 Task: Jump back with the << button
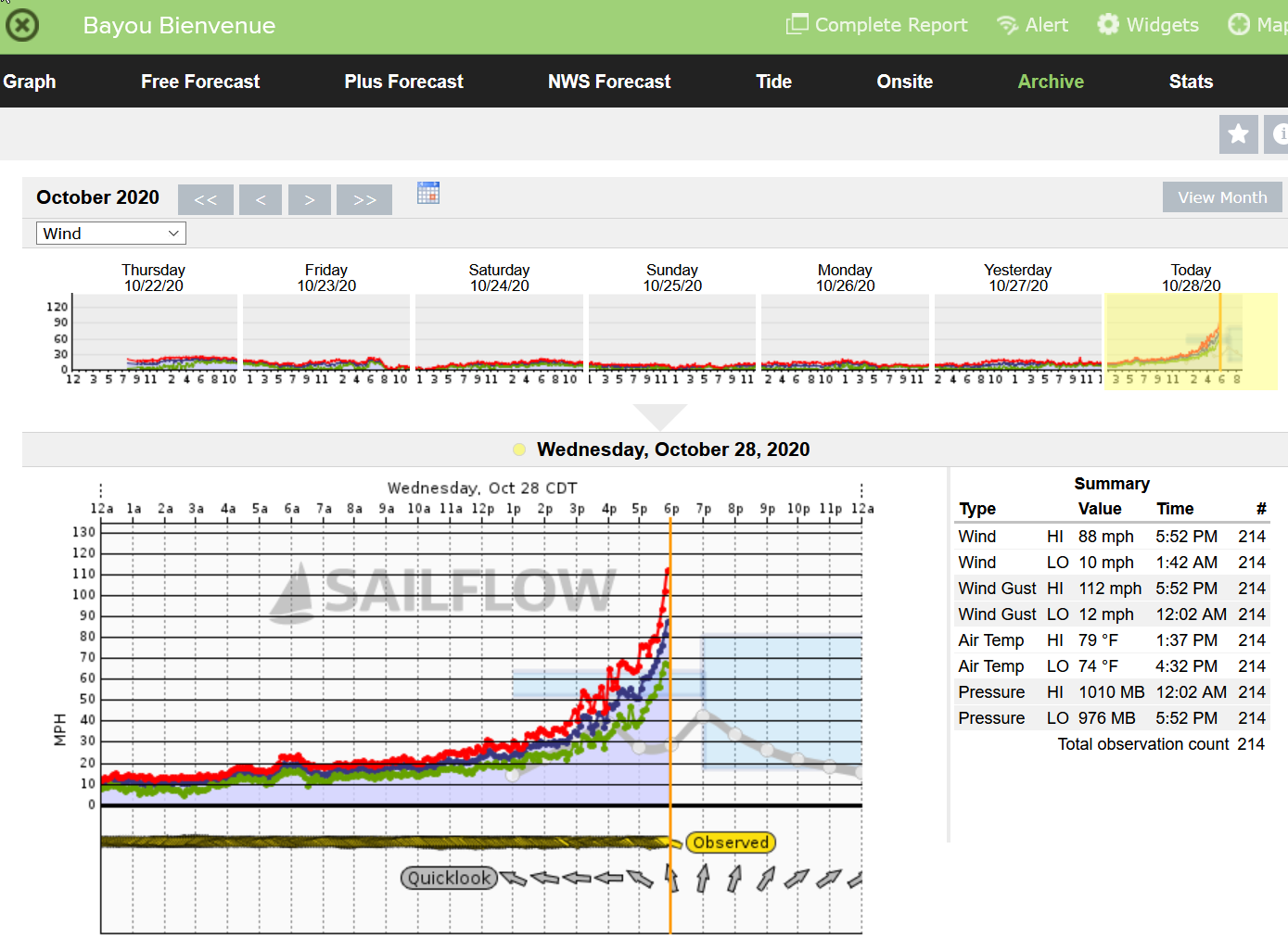click(206, 199)
